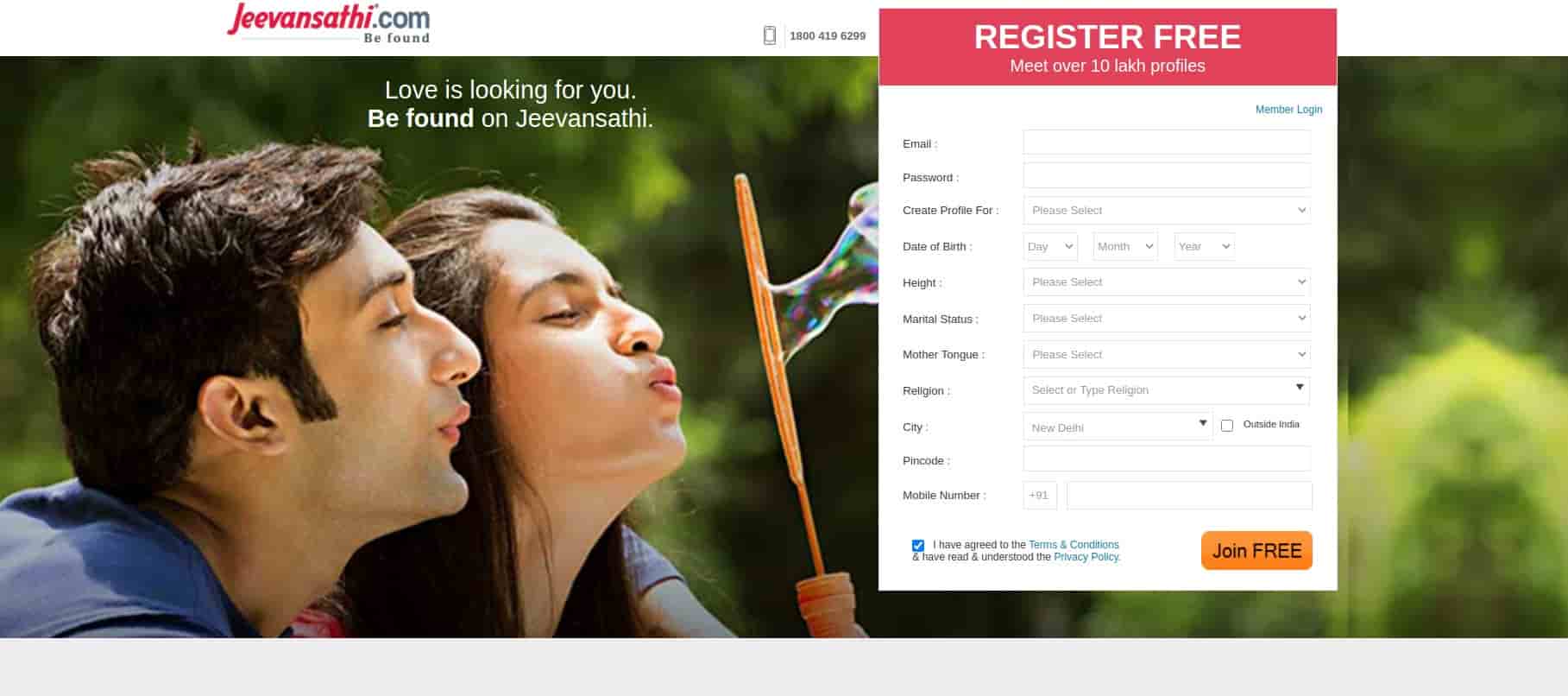The height and width of the screenshot is (696, 1568).
Task: Open the Terms & Conditions link
Action: (x=1074, y=545)
